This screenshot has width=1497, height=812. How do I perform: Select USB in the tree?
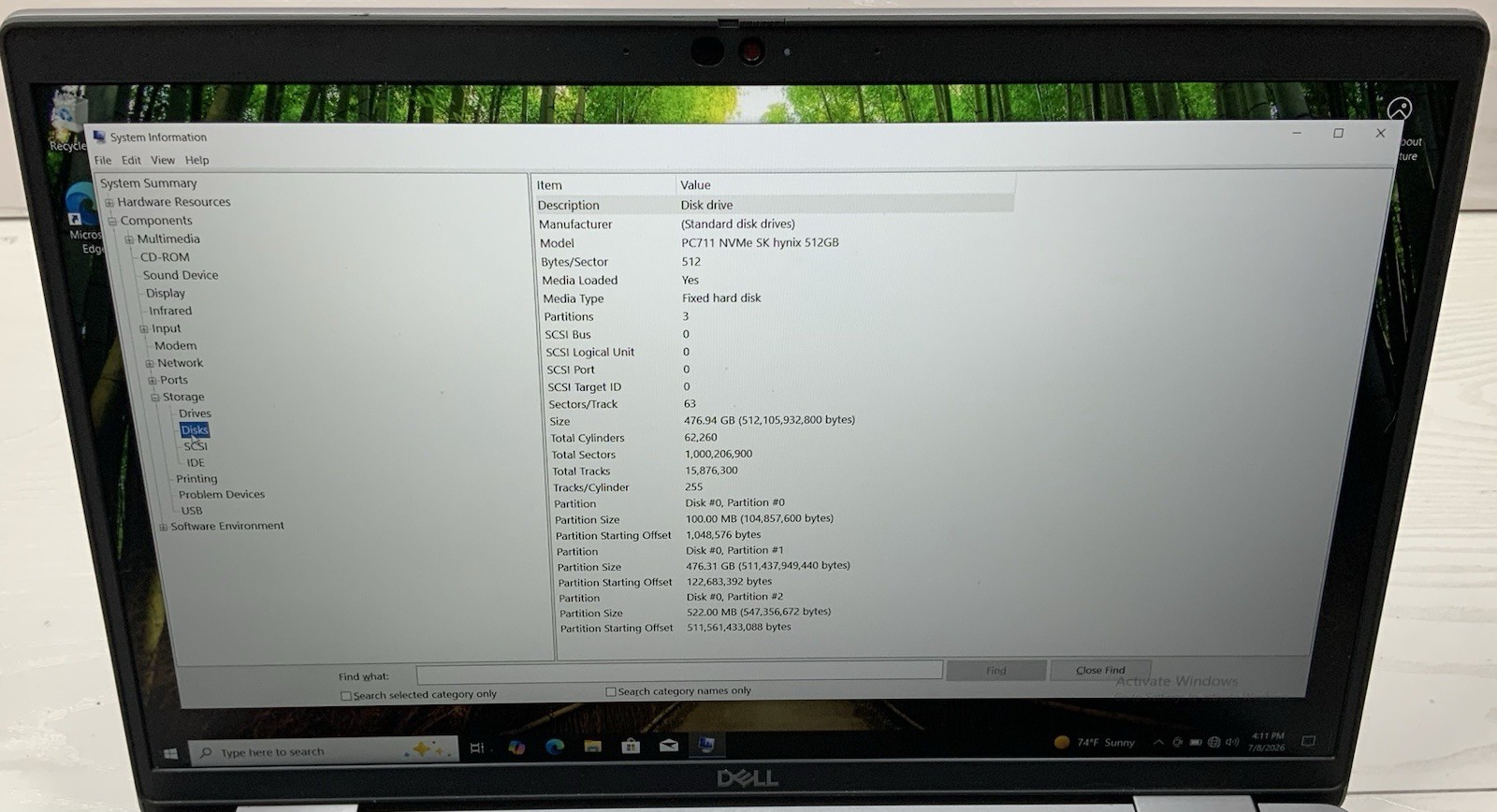pyautogui.click(x=192, y=511)
